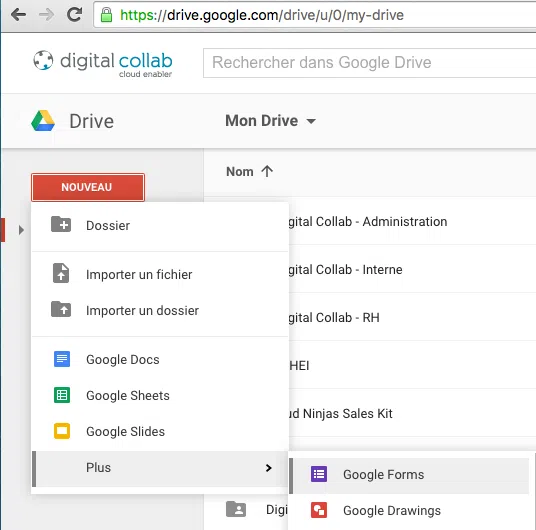
Task: Choose Google Drawings from the submenu
Action: click(409, 512)
